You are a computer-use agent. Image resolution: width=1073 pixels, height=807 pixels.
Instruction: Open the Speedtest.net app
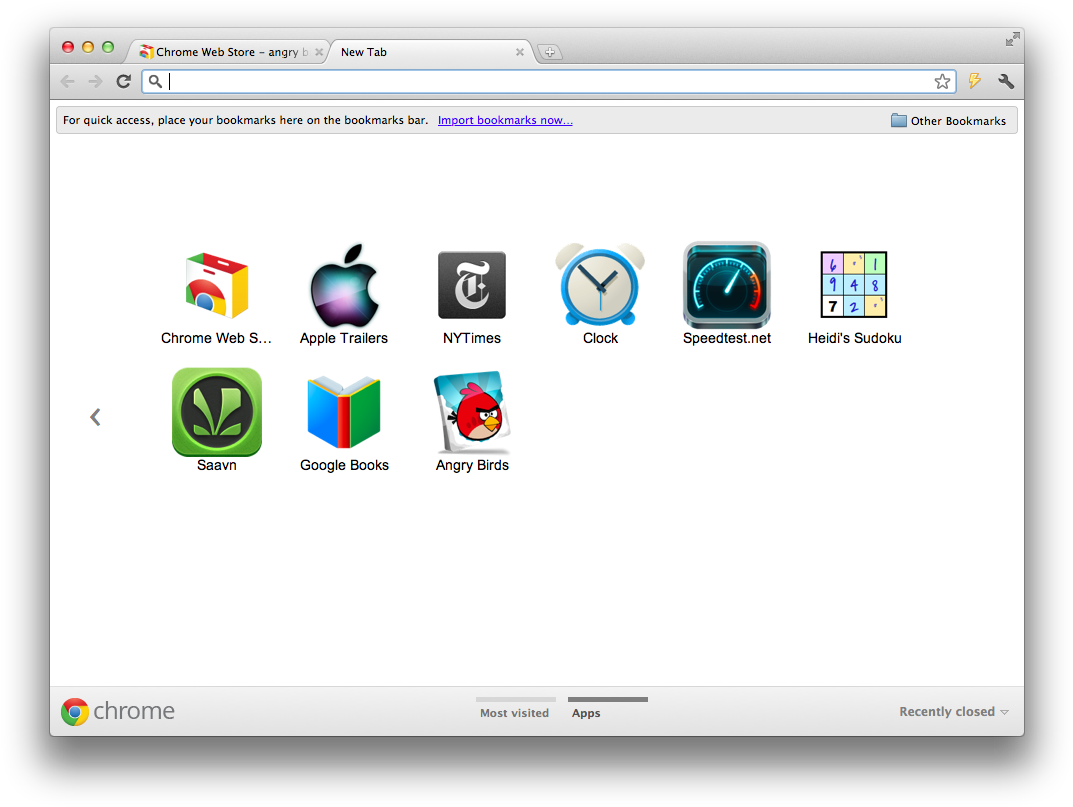click(727, 285)
